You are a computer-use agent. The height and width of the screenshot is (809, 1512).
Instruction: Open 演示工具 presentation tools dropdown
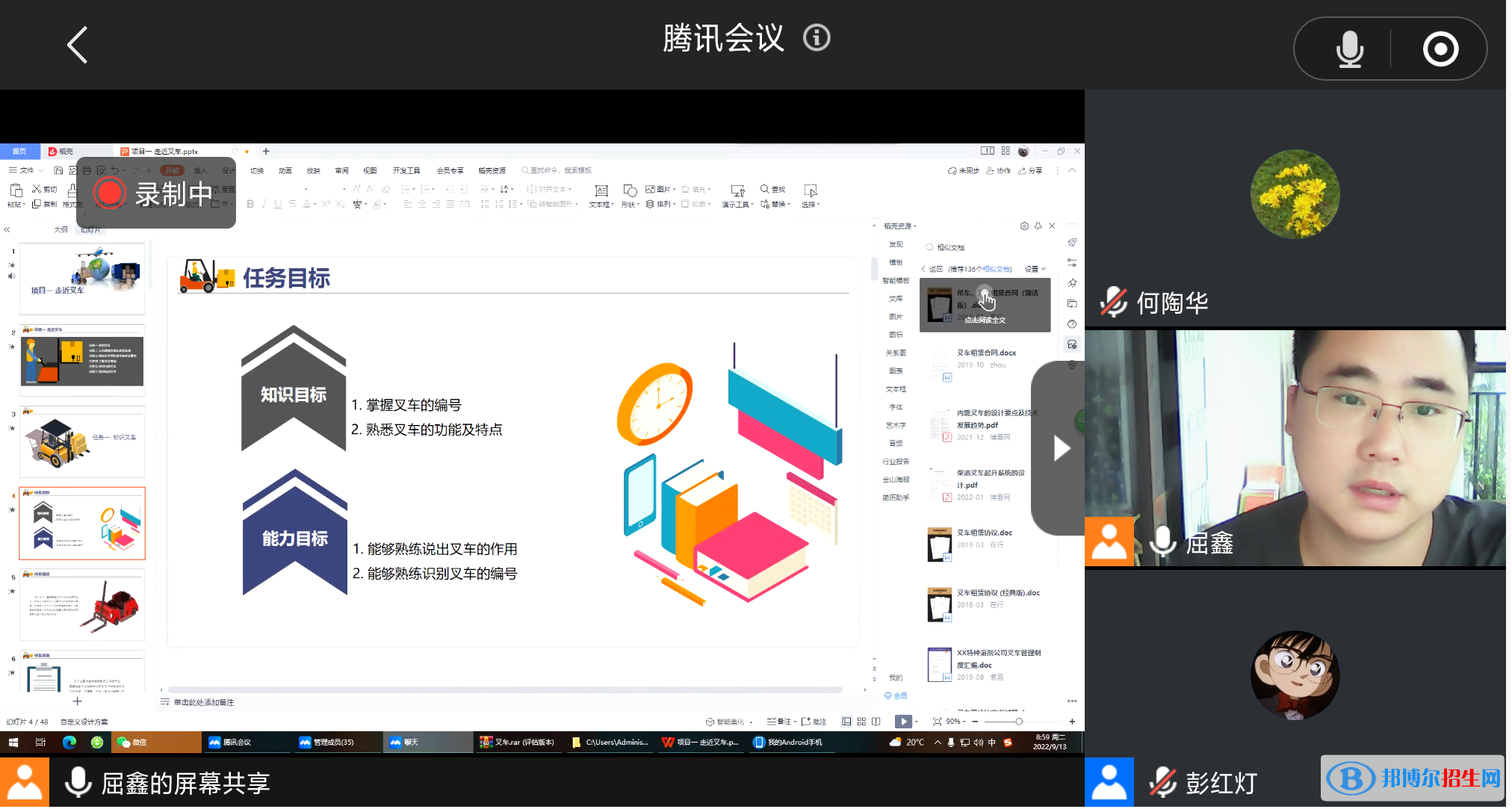point(737,196)
